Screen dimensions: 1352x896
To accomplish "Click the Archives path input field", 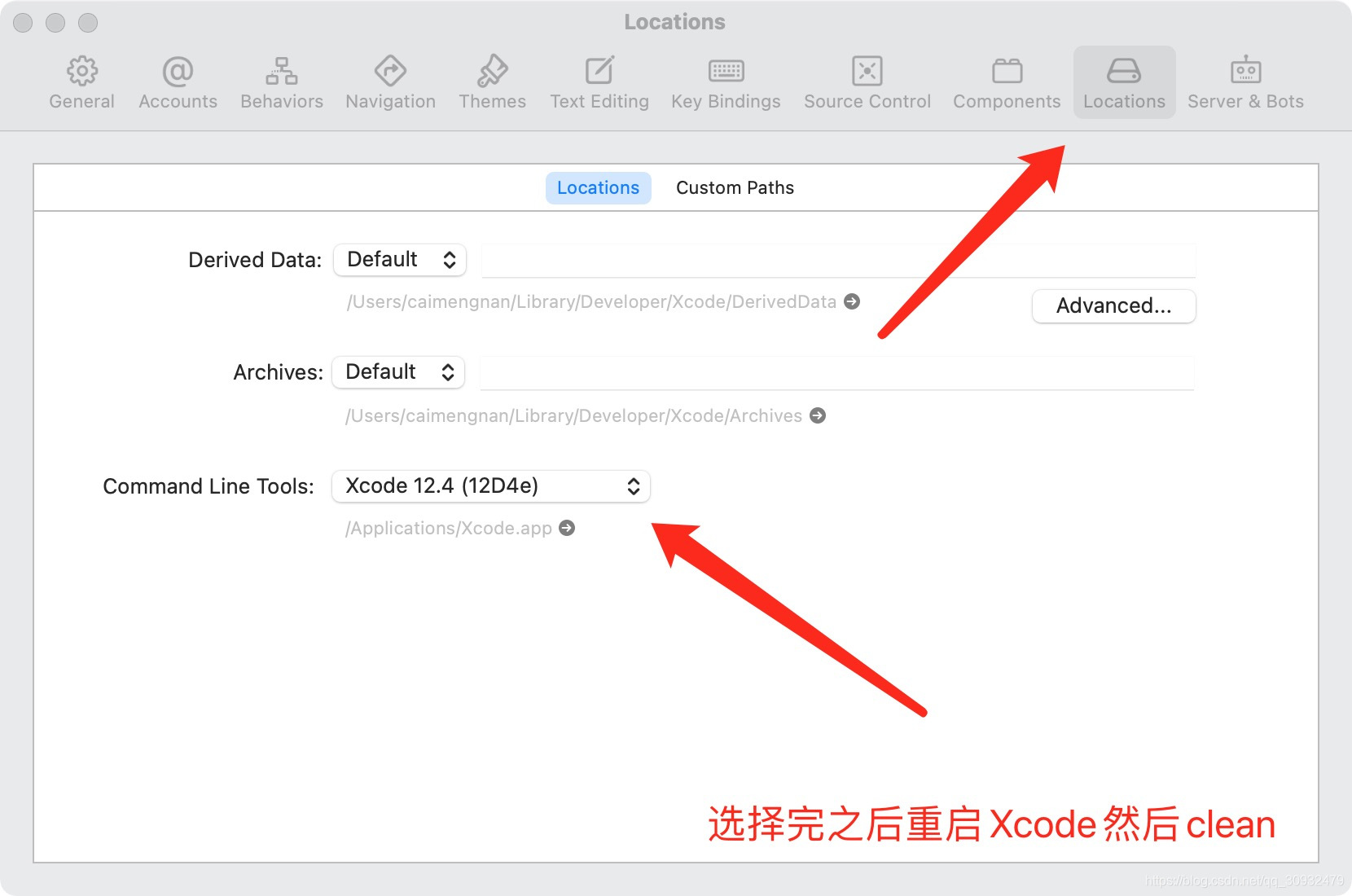I will pyautogui.click(x=836, y=373).
